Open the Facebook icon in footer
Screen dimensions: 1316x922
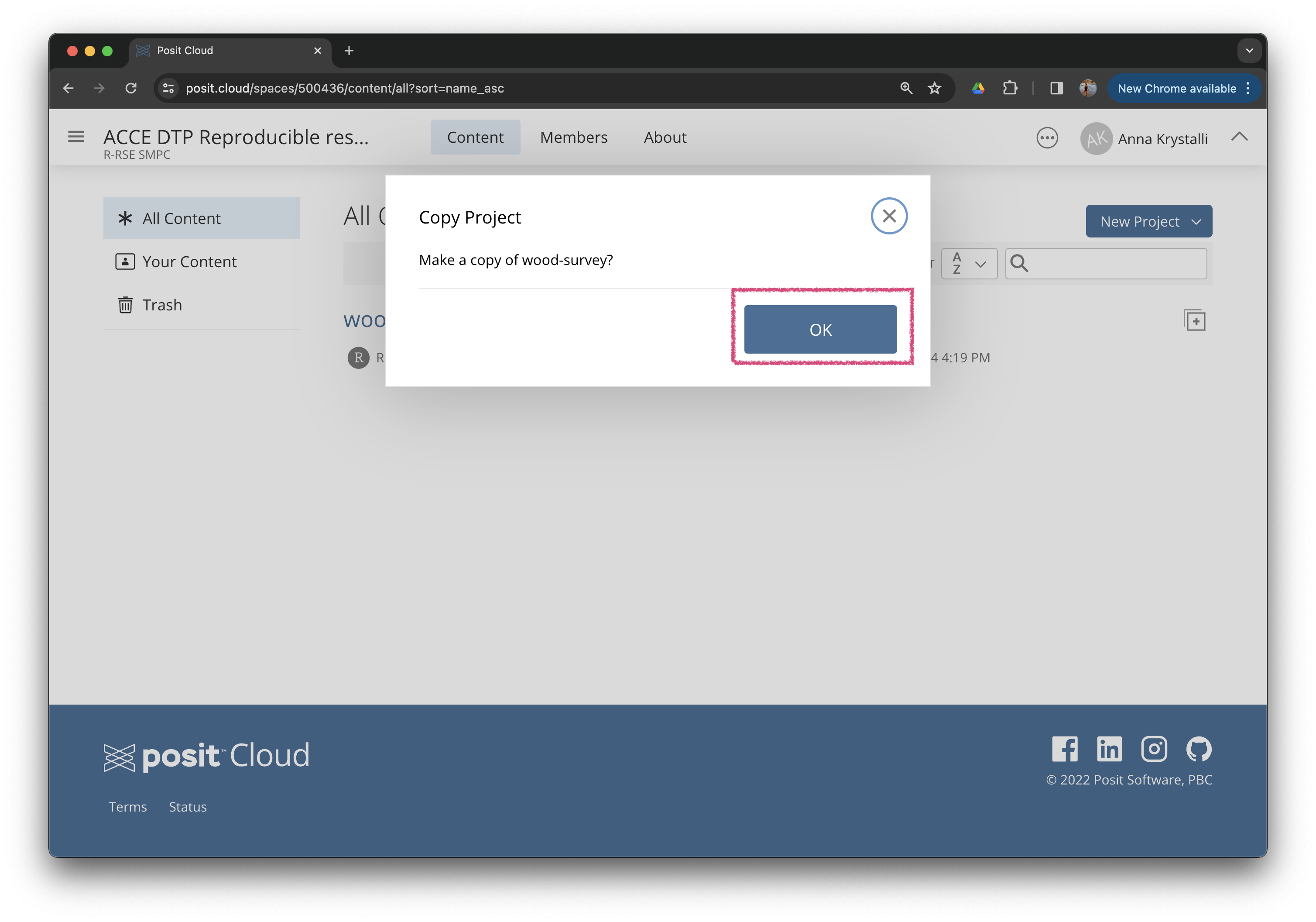[1064, 749]
